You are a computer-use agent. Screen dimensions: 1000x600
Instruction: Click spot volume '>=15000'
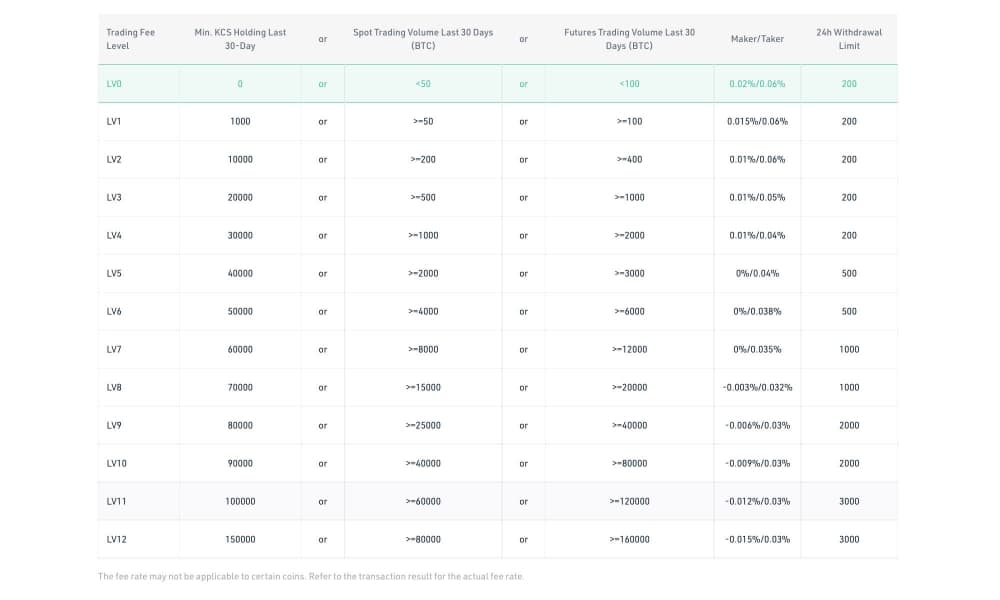423,387
